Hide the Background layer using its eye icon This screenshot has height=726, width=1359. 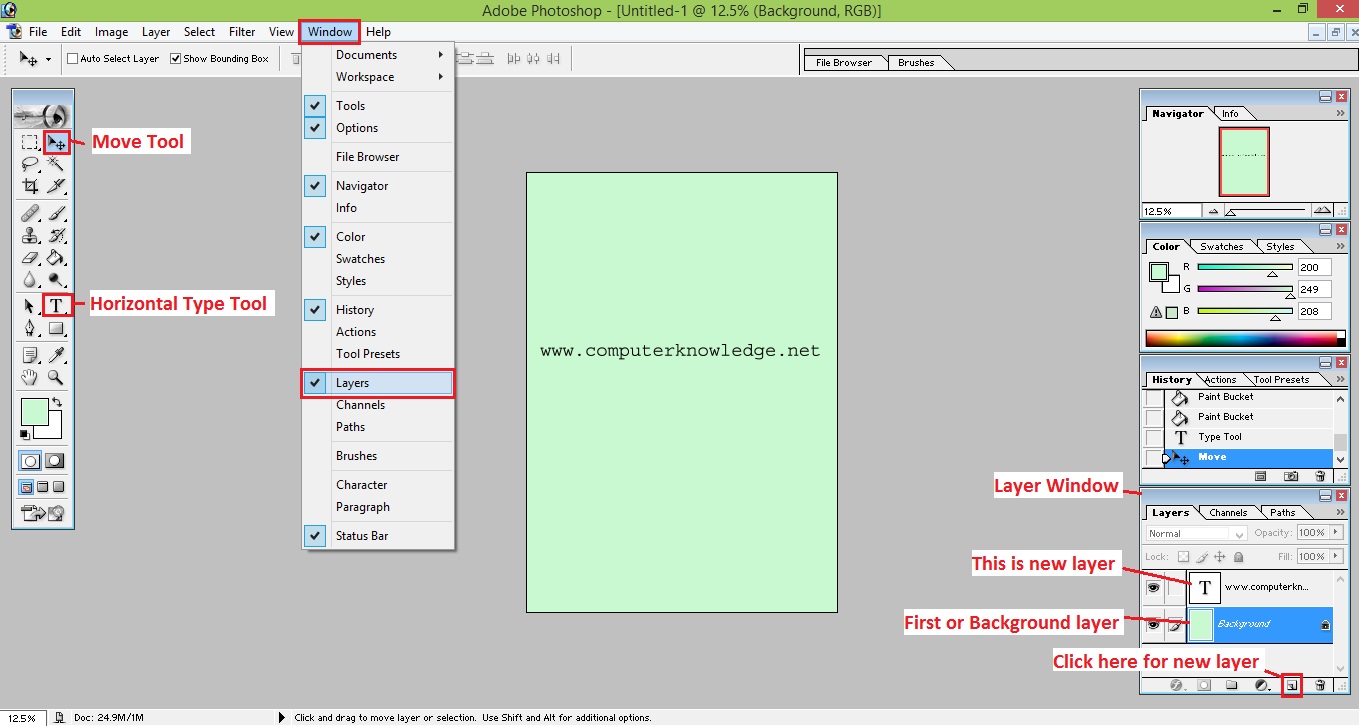[x=1152, y=625]
